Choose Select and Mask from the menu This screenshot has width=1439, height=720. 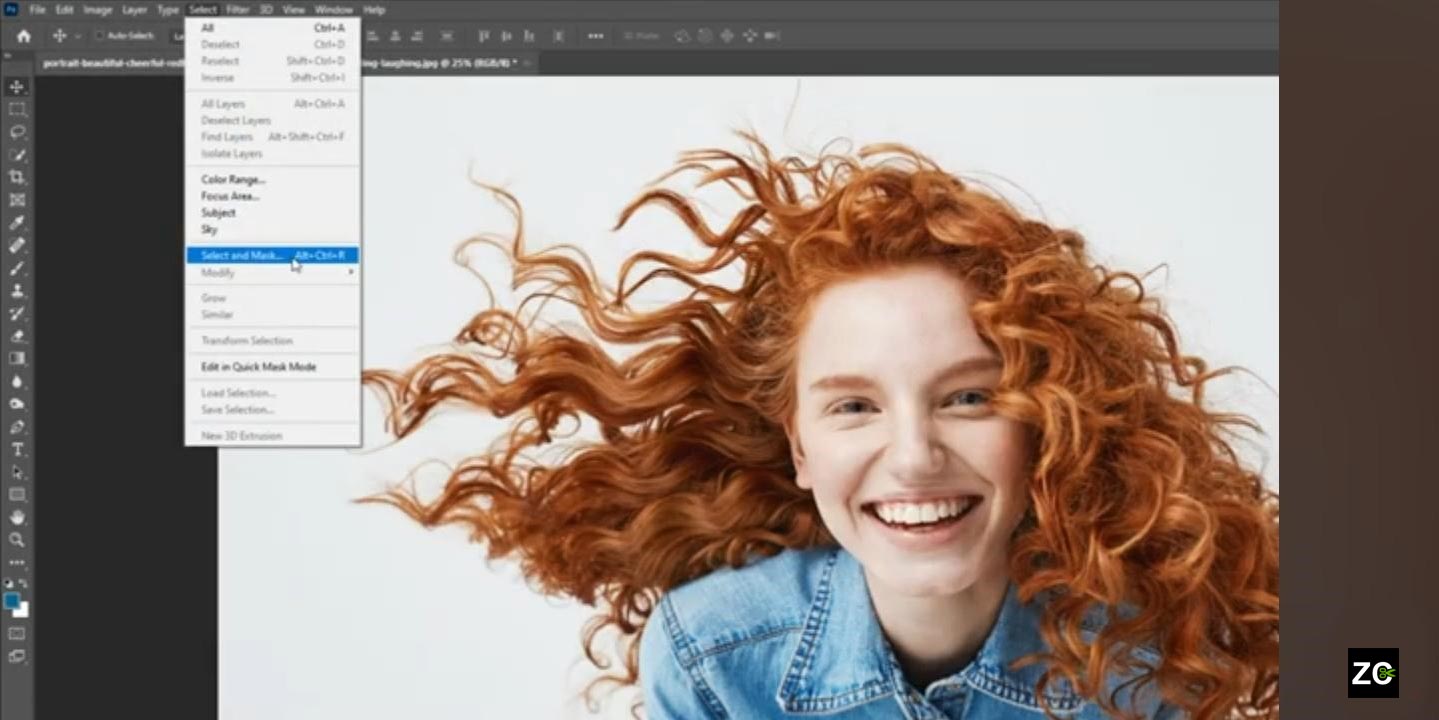pos(272,255)
